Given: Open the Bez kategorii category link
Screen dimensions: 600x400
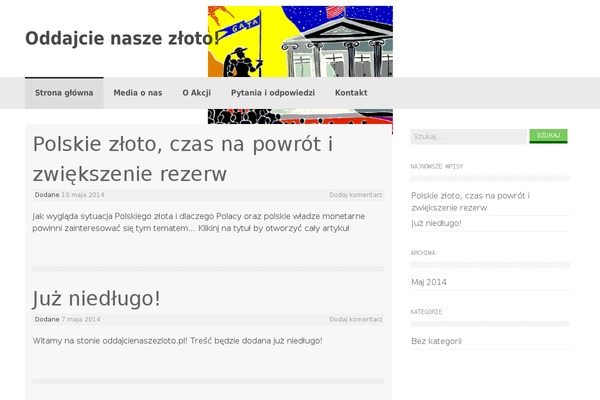Looking at the screenshot, I should pos(436,341).
